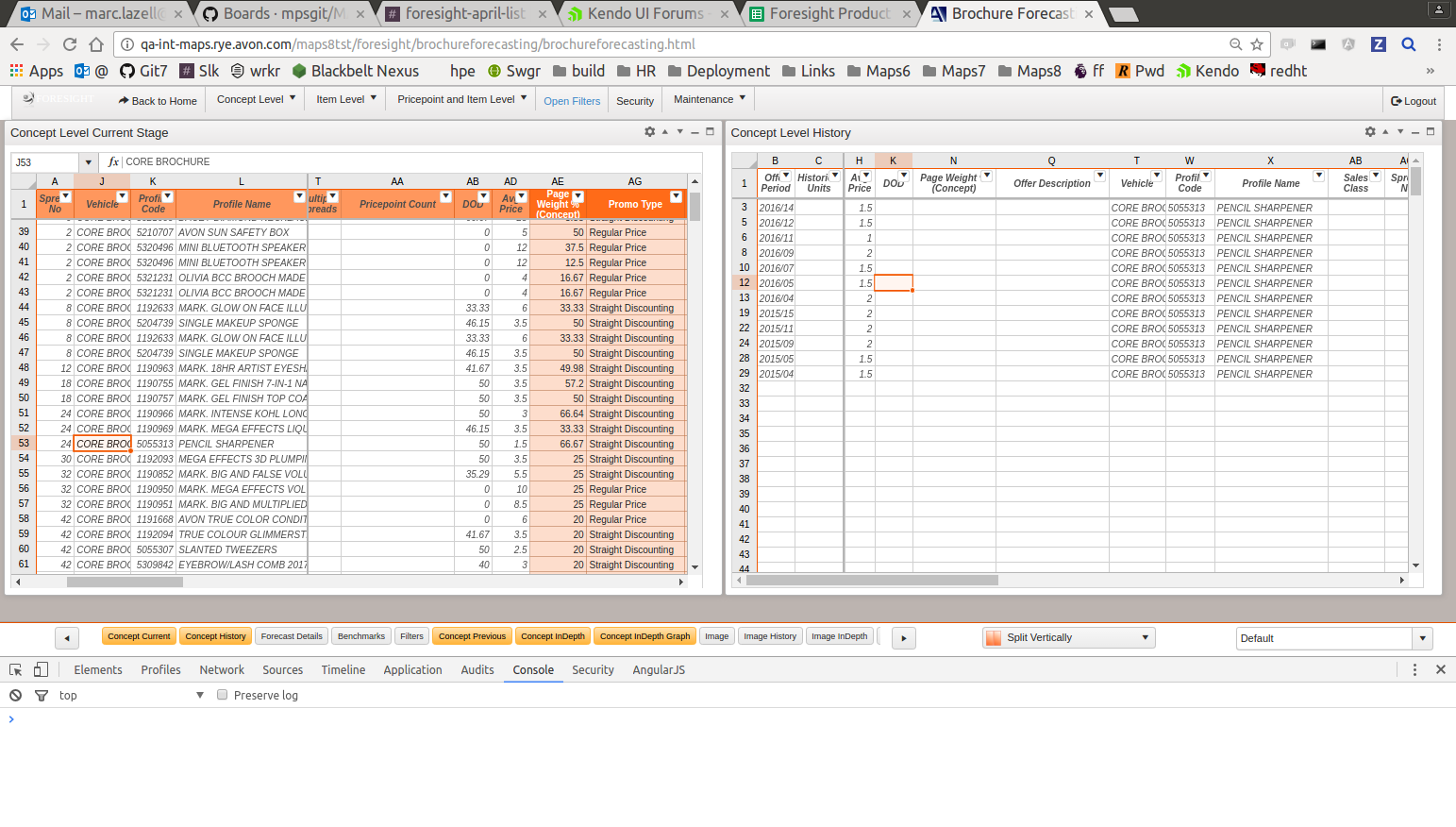Click the vertical scrollbar thumb in Current Stage grid
Image resolution: width=1456 pixels, height=827 pixels.
point(695,206)
